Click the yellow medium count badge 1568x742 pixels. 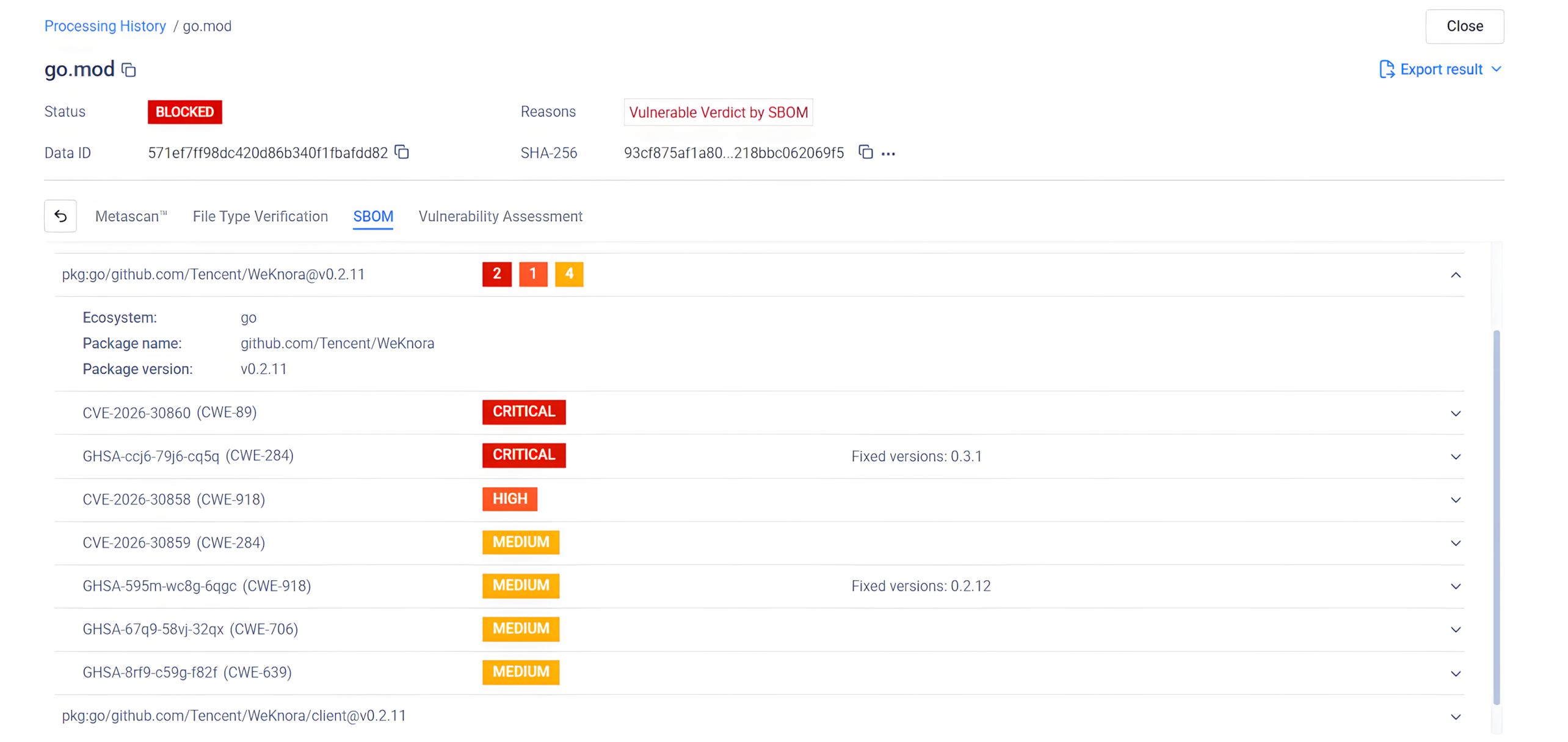coord(568,274)
